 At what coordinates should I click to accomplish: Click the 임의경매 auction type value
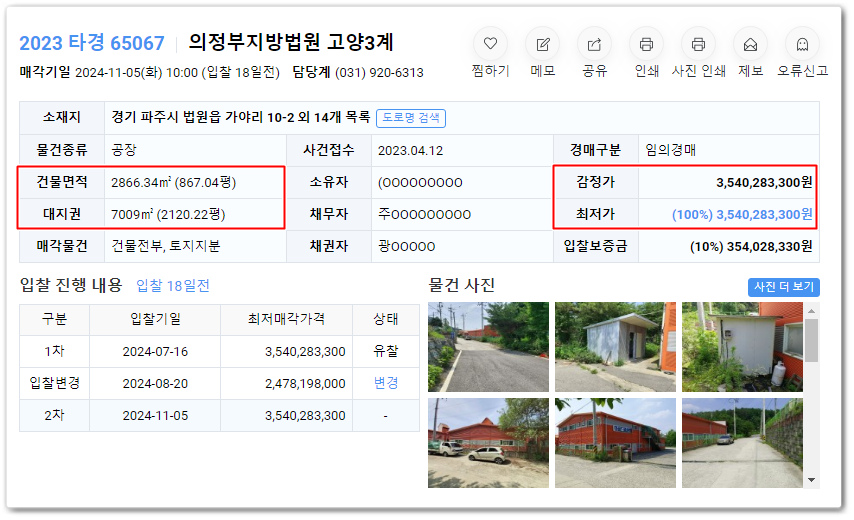click(670, 150)
